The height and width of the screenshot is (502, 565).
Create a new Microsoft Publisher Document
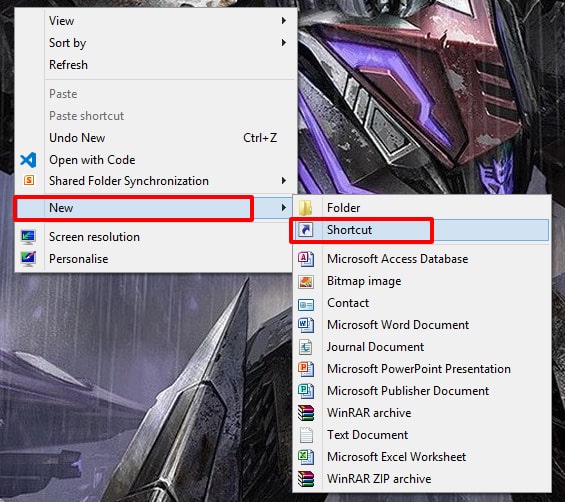422,391
